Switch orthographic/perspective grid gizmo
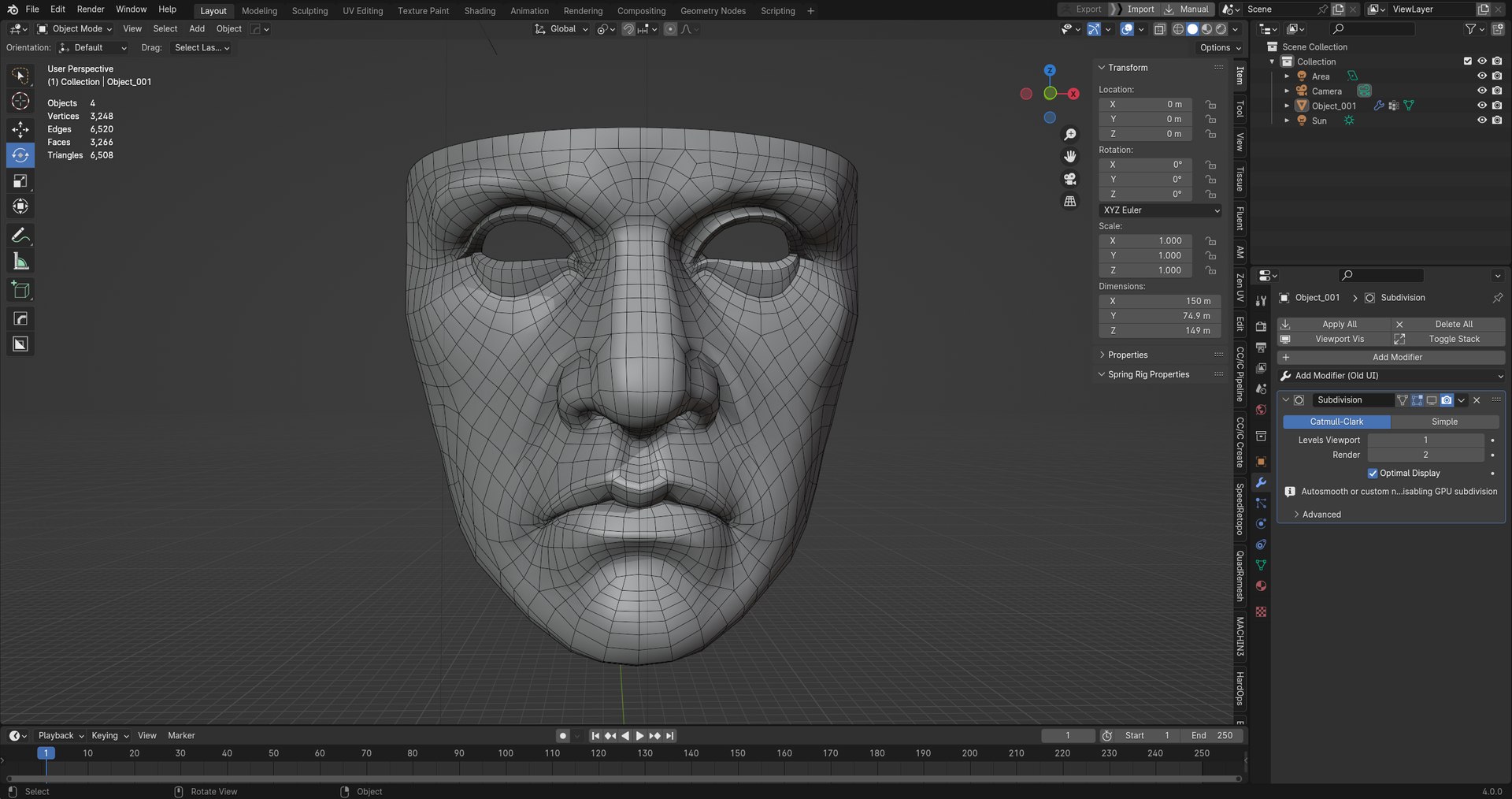 [1069, 202]
